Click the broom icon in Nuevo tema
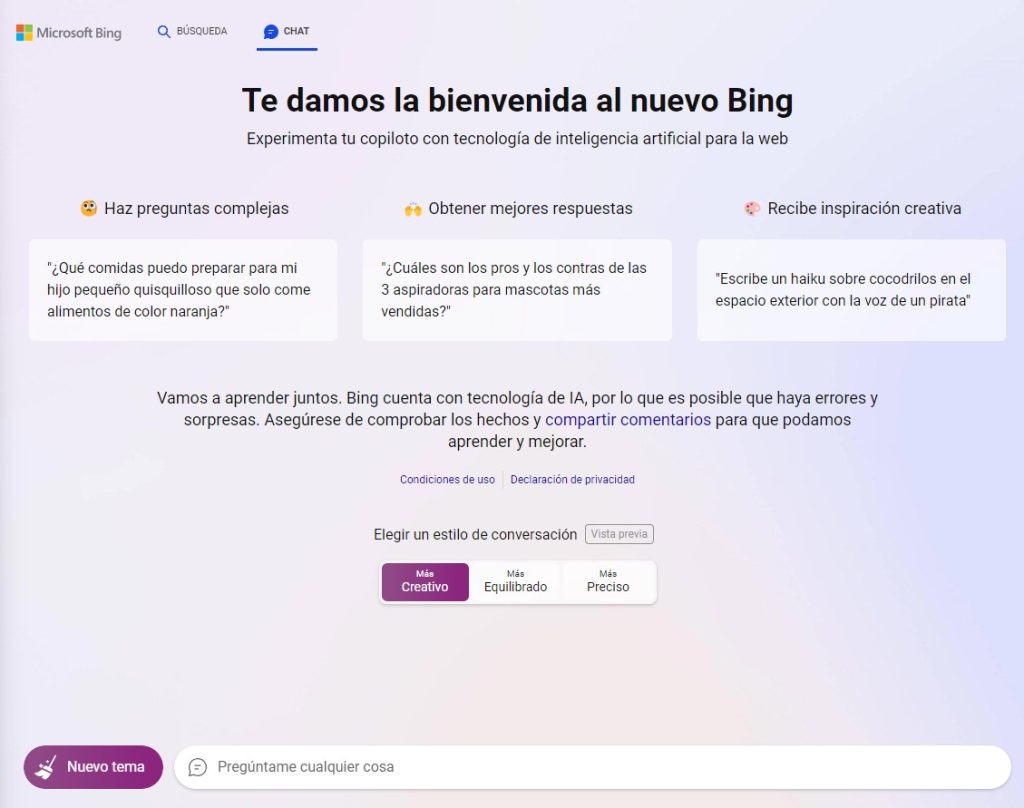 (x=46, y=767)
